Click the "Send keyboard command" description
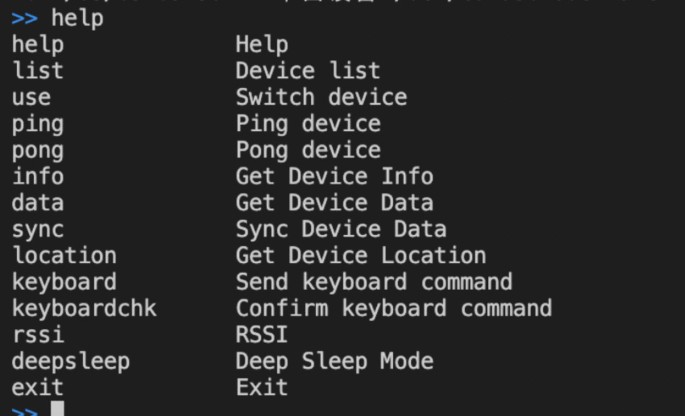The width and height of the screenshot is (685, 416). click(374, 282)
